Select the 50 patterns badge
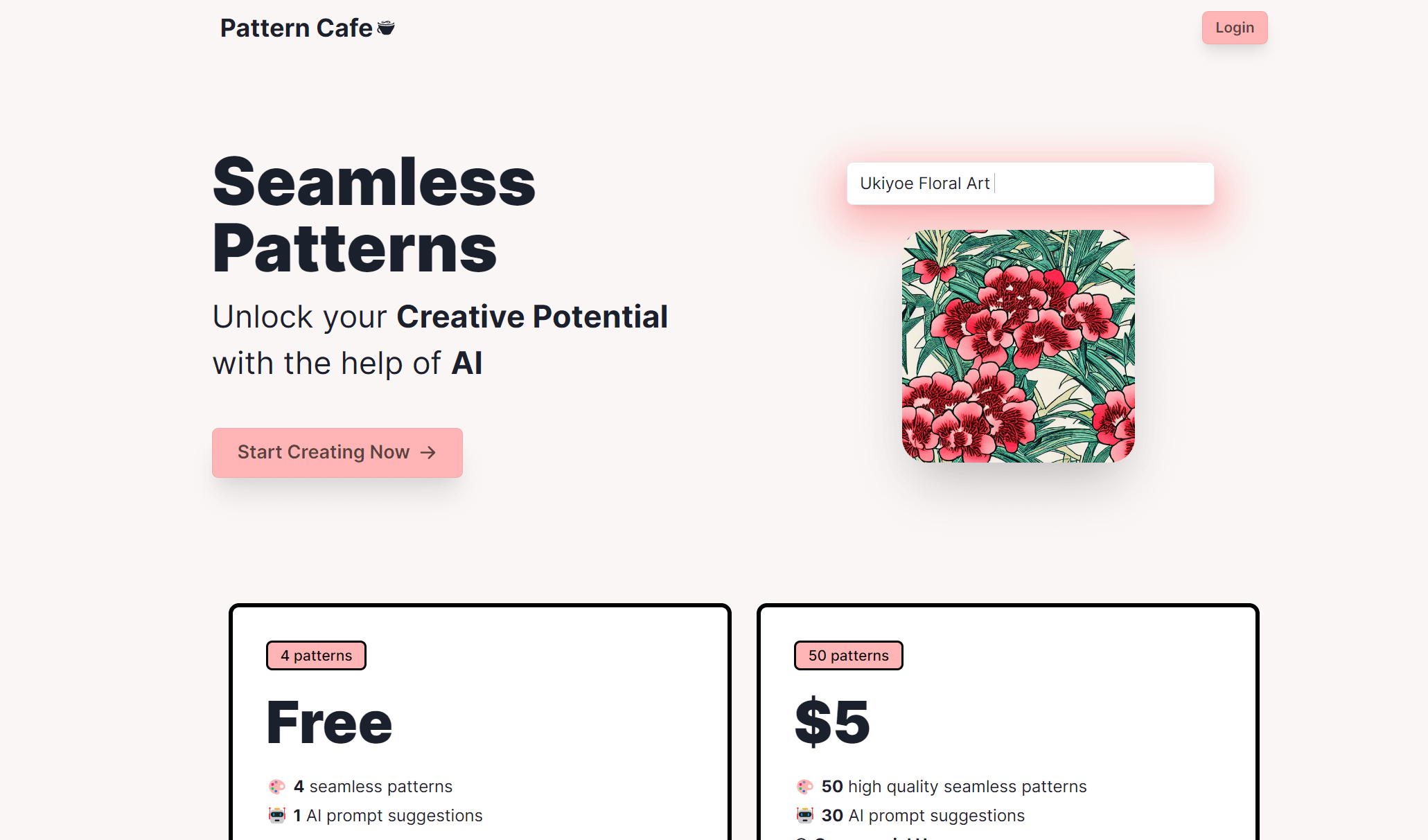This screenshot has width=1428, height=840. (848, 655)
